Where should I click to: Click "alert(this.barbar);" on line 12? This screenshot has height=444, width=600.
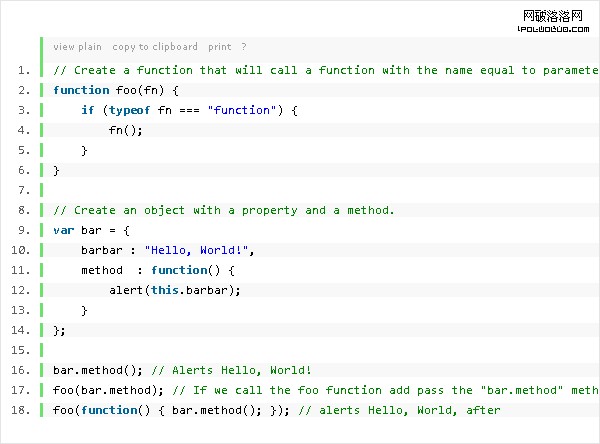(x=176, y=290)
